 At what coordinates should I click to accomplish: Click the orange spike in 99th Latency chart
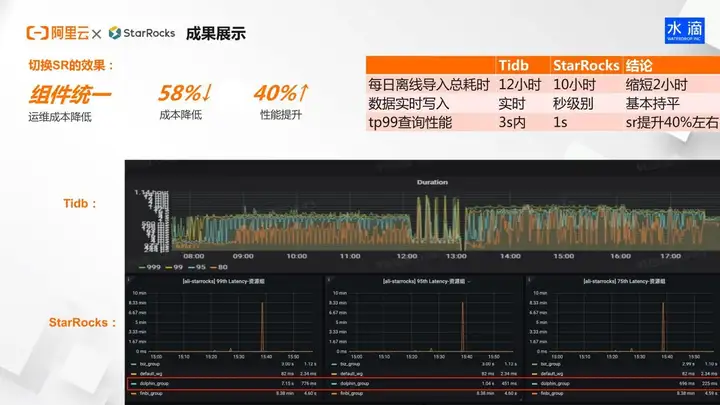[263, 327]
